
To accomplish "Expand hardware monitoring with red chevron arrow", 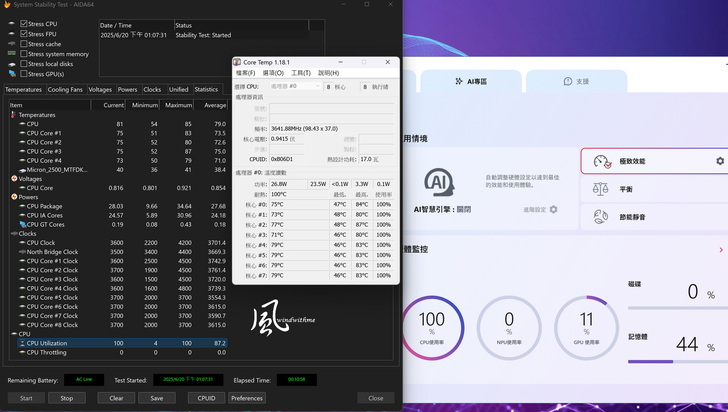I will click(721, 250).
